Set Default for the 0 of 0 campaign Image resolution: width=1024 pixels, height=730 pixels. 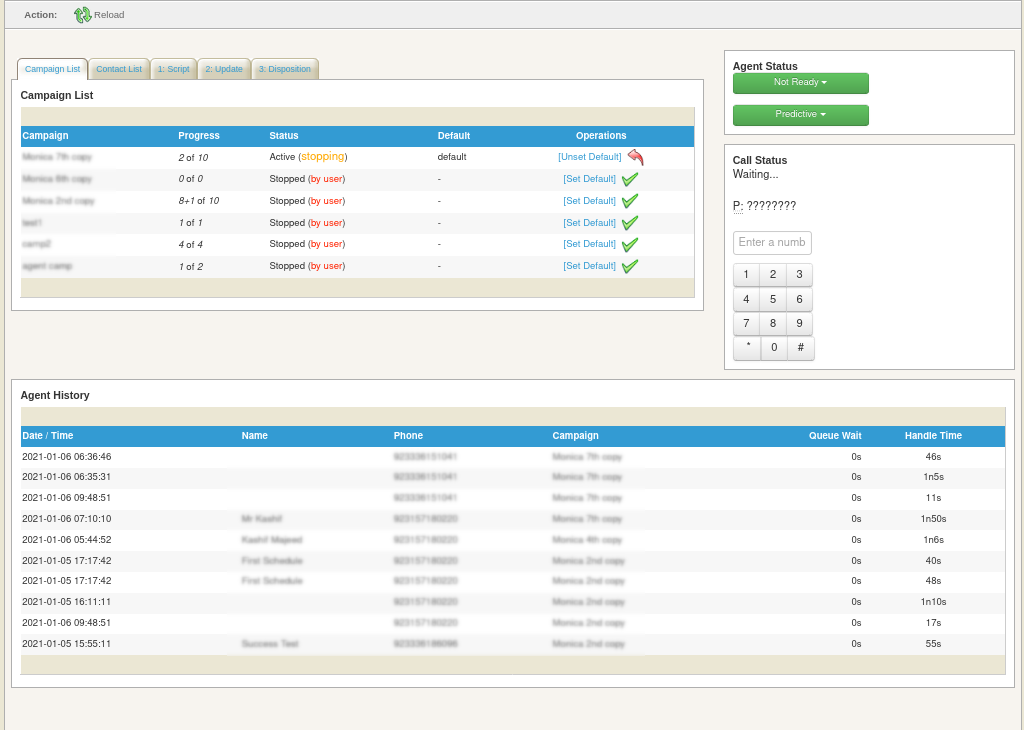(590, 179)
